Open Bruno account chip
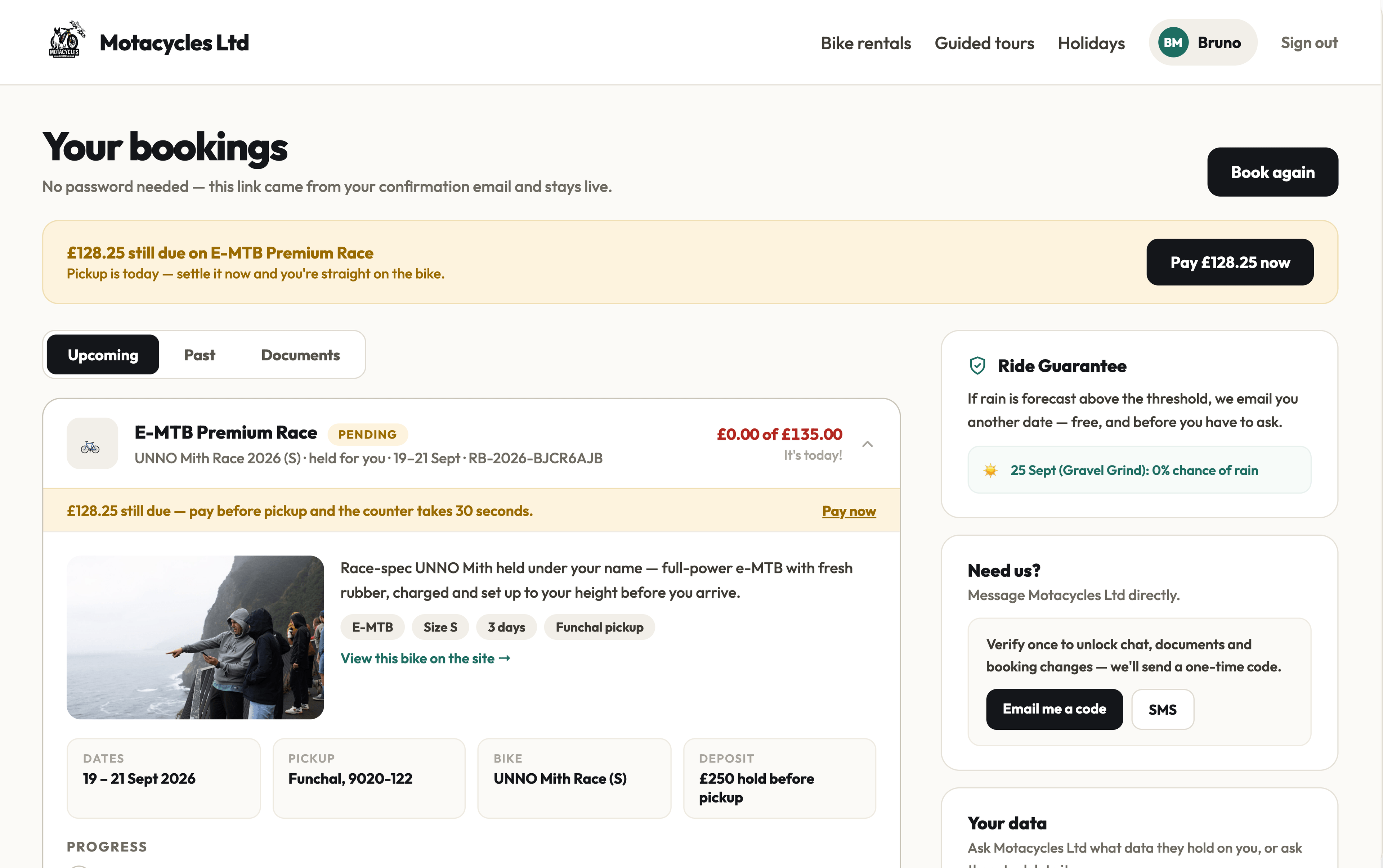This screenshot has width=1383, height=868. [1202, 42]
